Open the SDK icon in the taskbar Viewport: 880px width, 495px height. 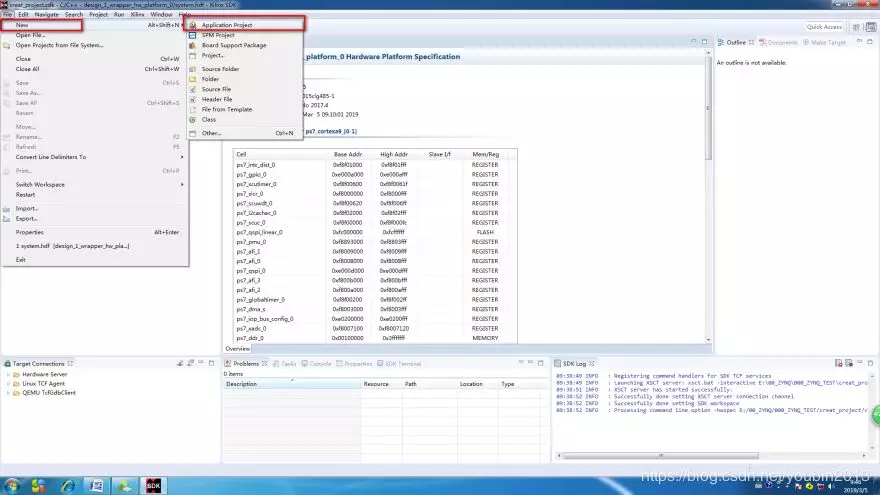[154, 485]
